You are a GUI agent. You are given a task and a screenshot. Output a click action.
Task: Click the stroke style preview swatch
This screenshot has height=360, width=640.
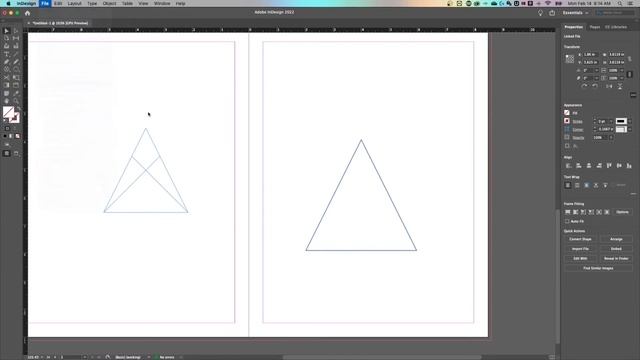tap(621, 121)
